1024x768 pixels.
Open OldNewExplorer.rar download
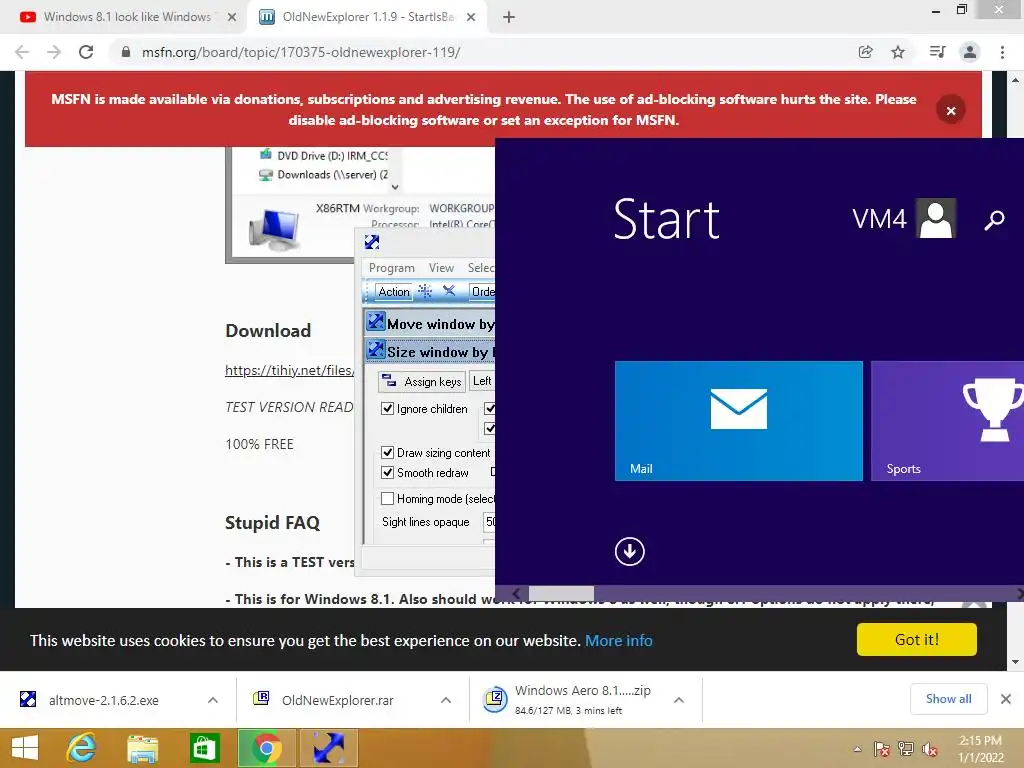[338, 700]
